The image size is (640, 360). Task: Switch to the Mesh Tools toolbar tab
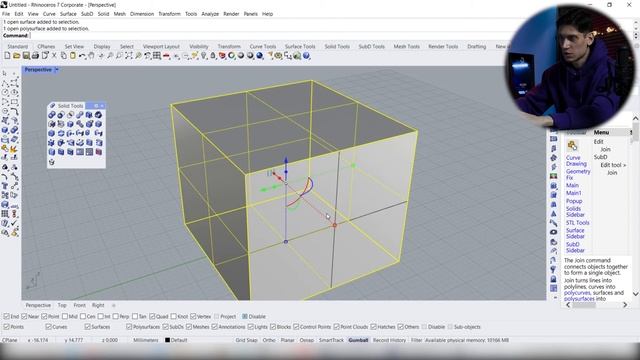(x=407, y=47)
